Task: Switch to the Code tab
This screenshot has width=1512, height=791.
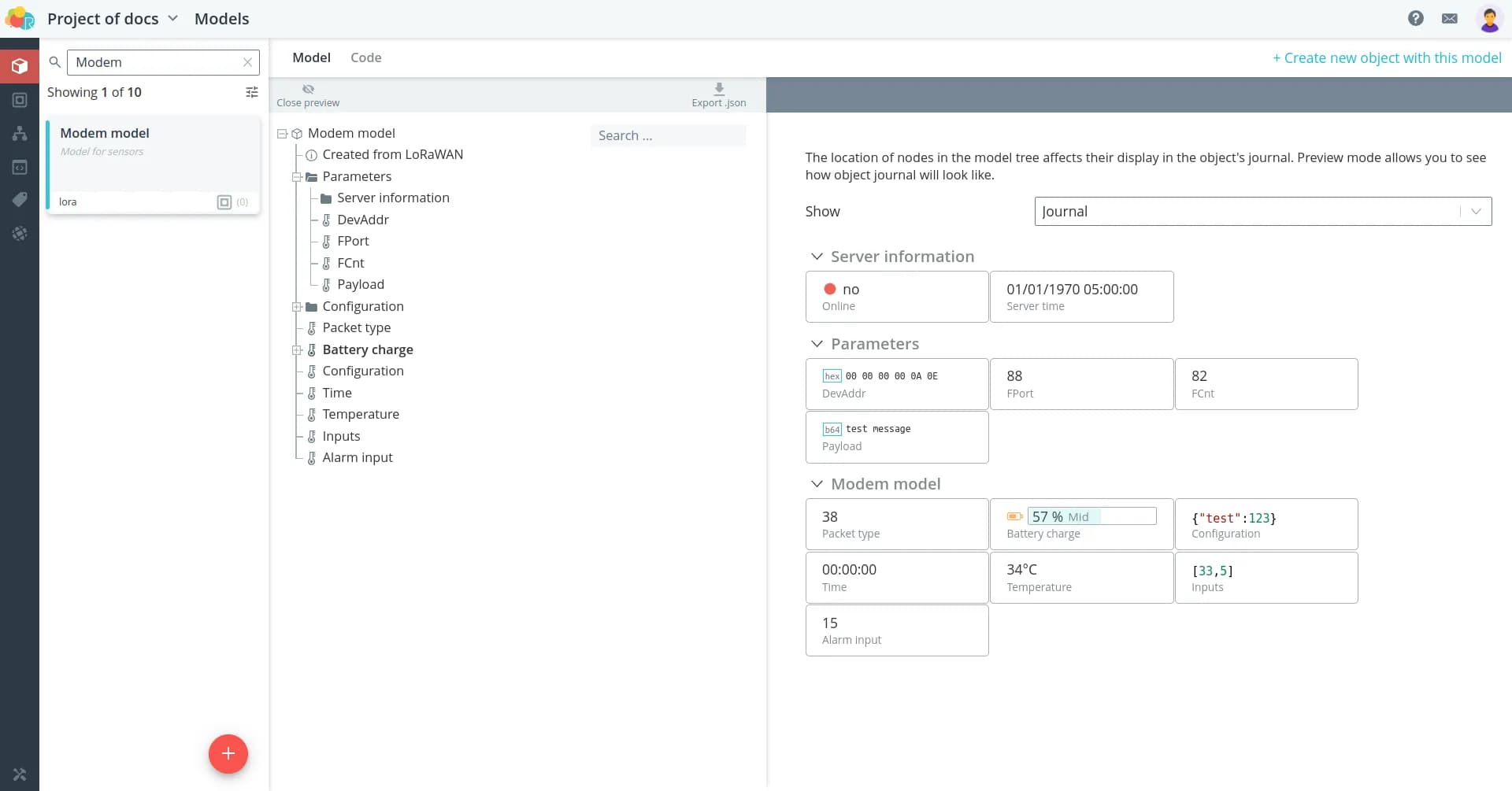Action: click(365, 57)
